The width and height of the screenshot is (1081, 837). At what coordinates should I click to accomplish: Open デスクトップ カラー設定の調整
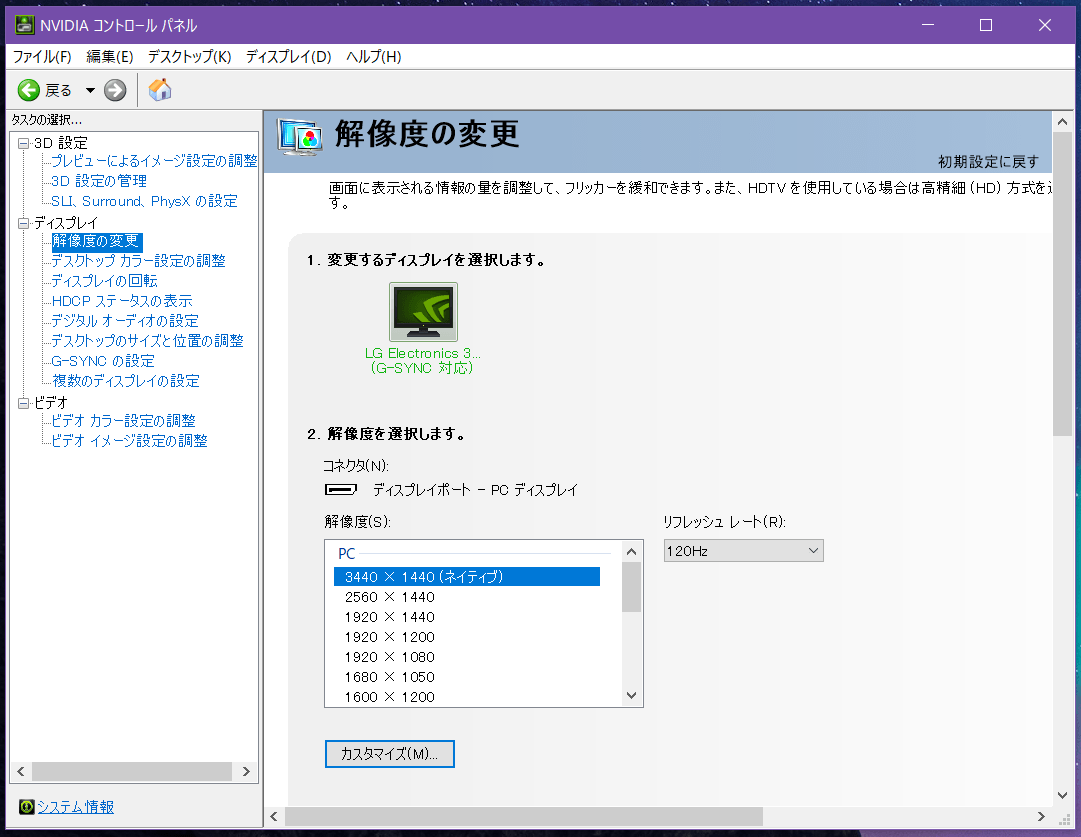coord(138,261)
